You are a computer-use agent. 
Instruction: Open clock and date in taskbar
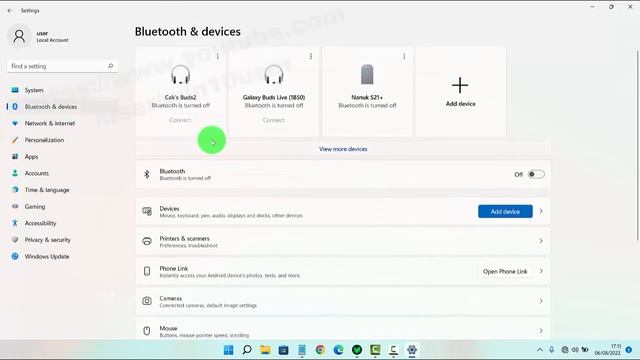(608, 350)
